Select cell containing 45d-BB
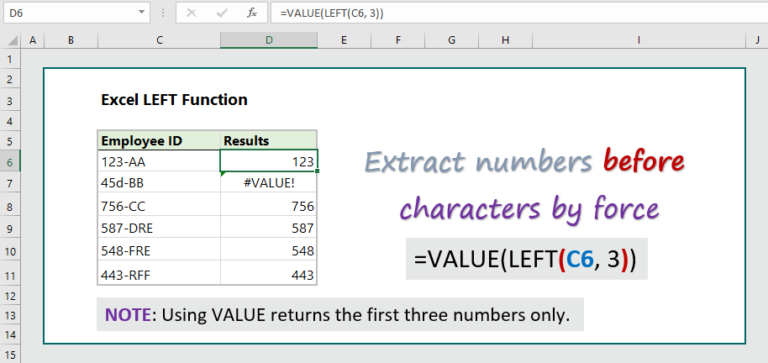The width and height of the screenshot is (768, 363). click(159, 183)
